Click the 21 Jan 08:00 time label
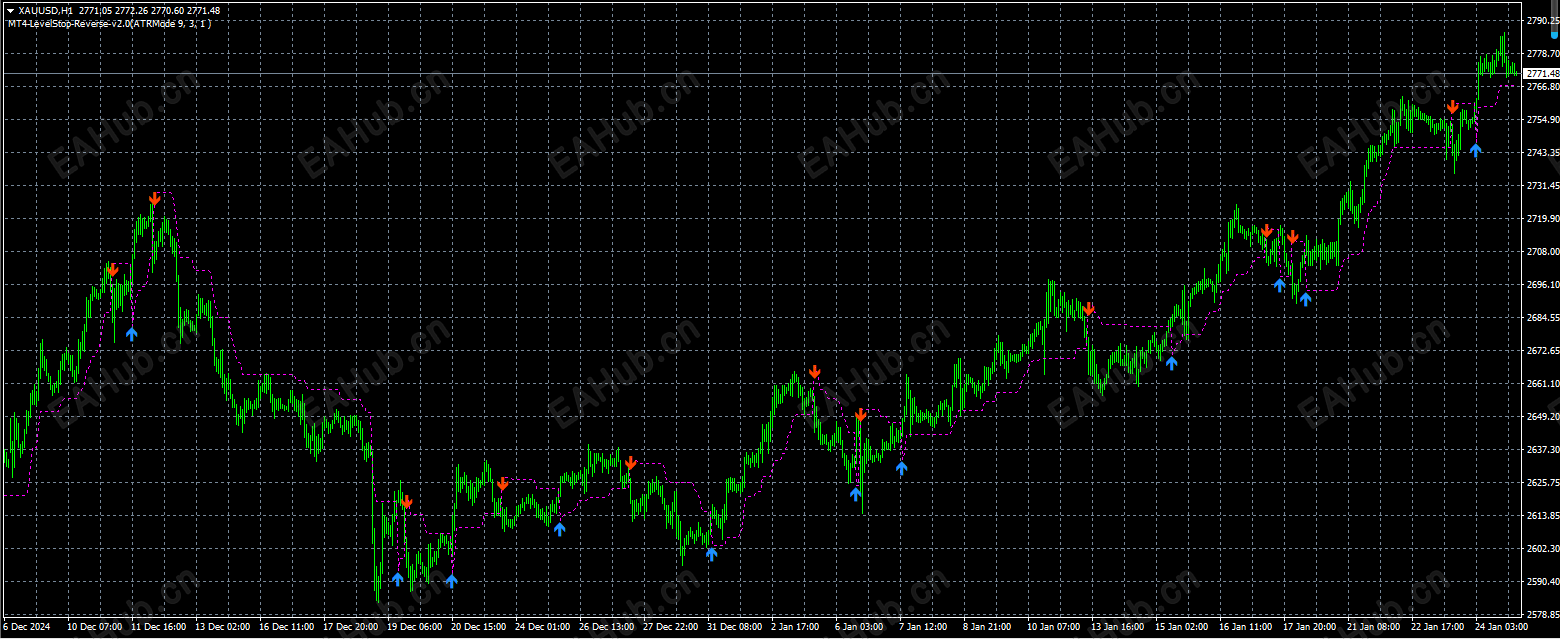Image resolution: width=1560 pixels, height=639 pixels. click(x=1374, y=627)
